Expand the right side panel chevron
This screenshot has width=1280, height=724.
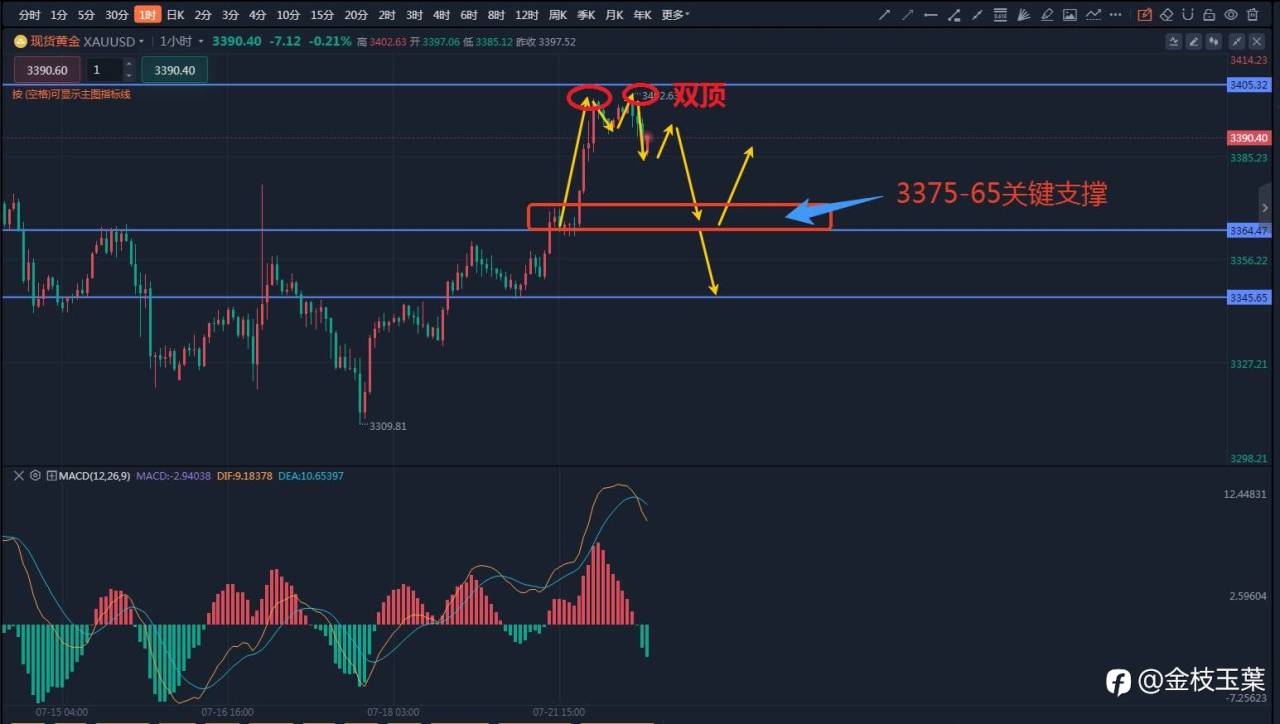point(1265,208)
